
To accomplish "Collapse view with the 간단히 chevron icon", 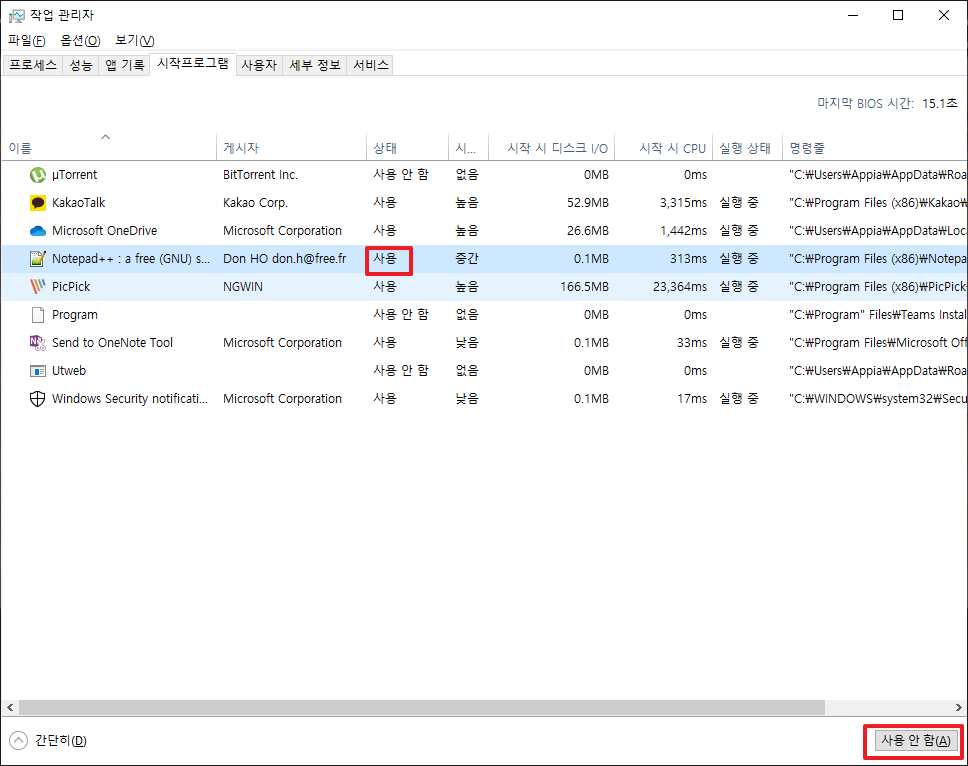I will (x=19, y=740).
